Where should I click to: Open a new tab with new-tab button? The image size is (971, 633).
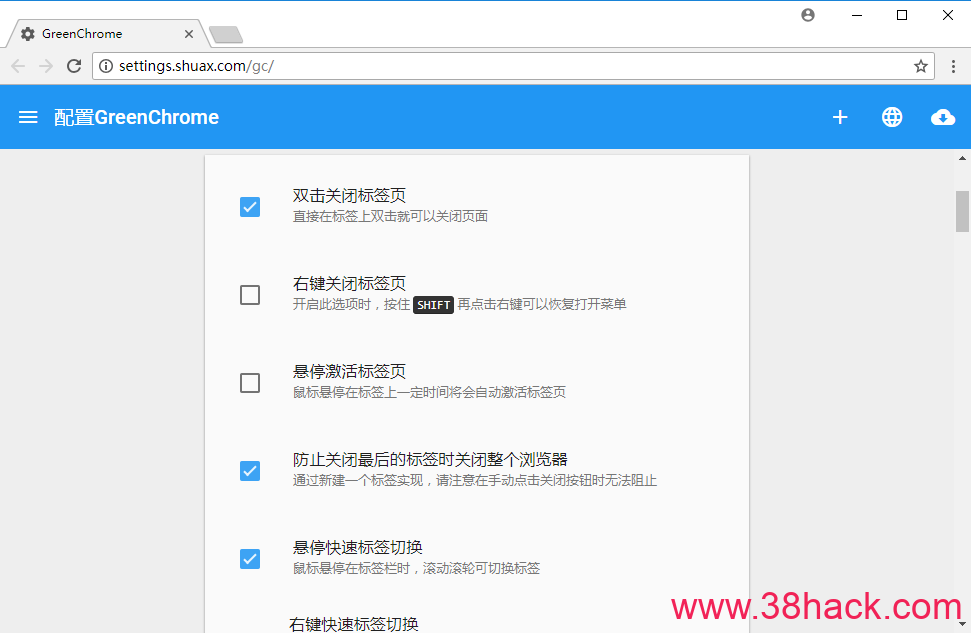[x=226, y=35]
